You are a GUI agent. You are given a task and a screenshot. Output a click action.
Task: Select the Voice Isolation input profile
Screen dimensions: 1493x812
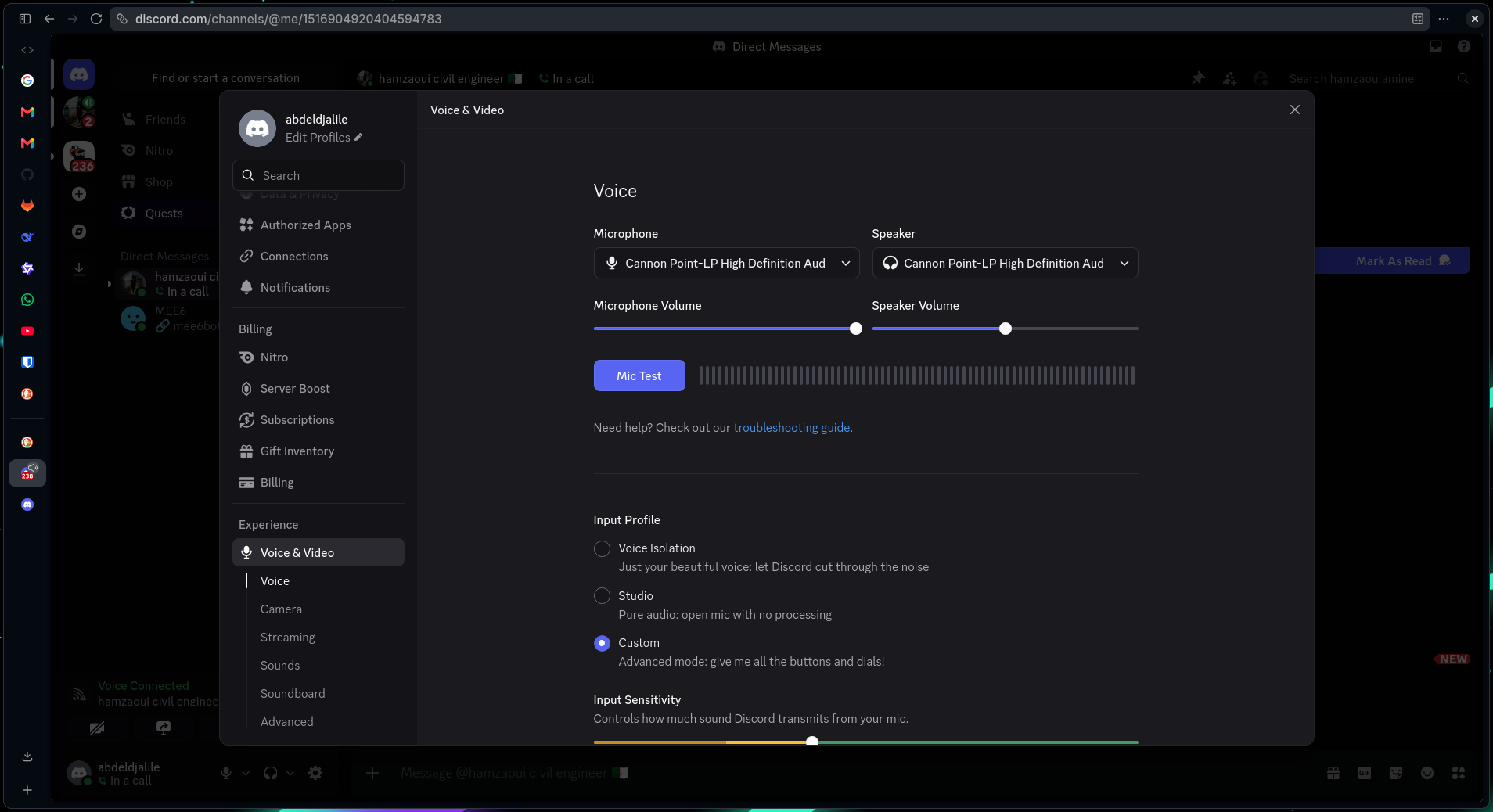(x=602, y=548)
